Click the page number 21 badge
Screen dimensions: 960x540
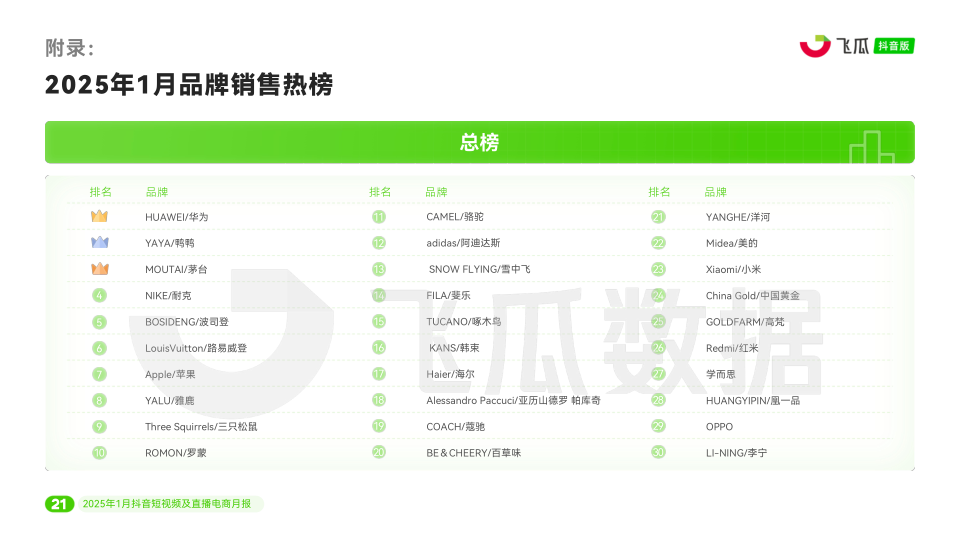pos(59,504)
